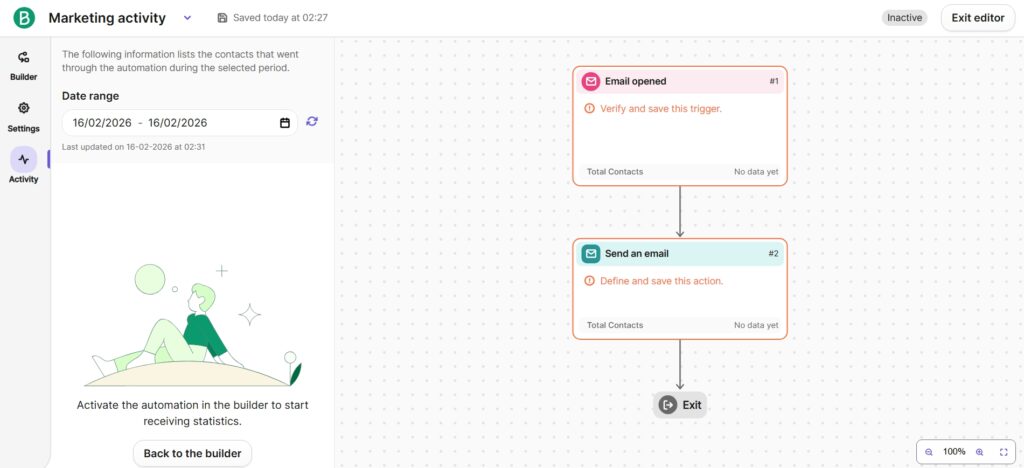Zoom out the canvas
The height and width of the screenshot is (468, 1024).
click(929, 452)
